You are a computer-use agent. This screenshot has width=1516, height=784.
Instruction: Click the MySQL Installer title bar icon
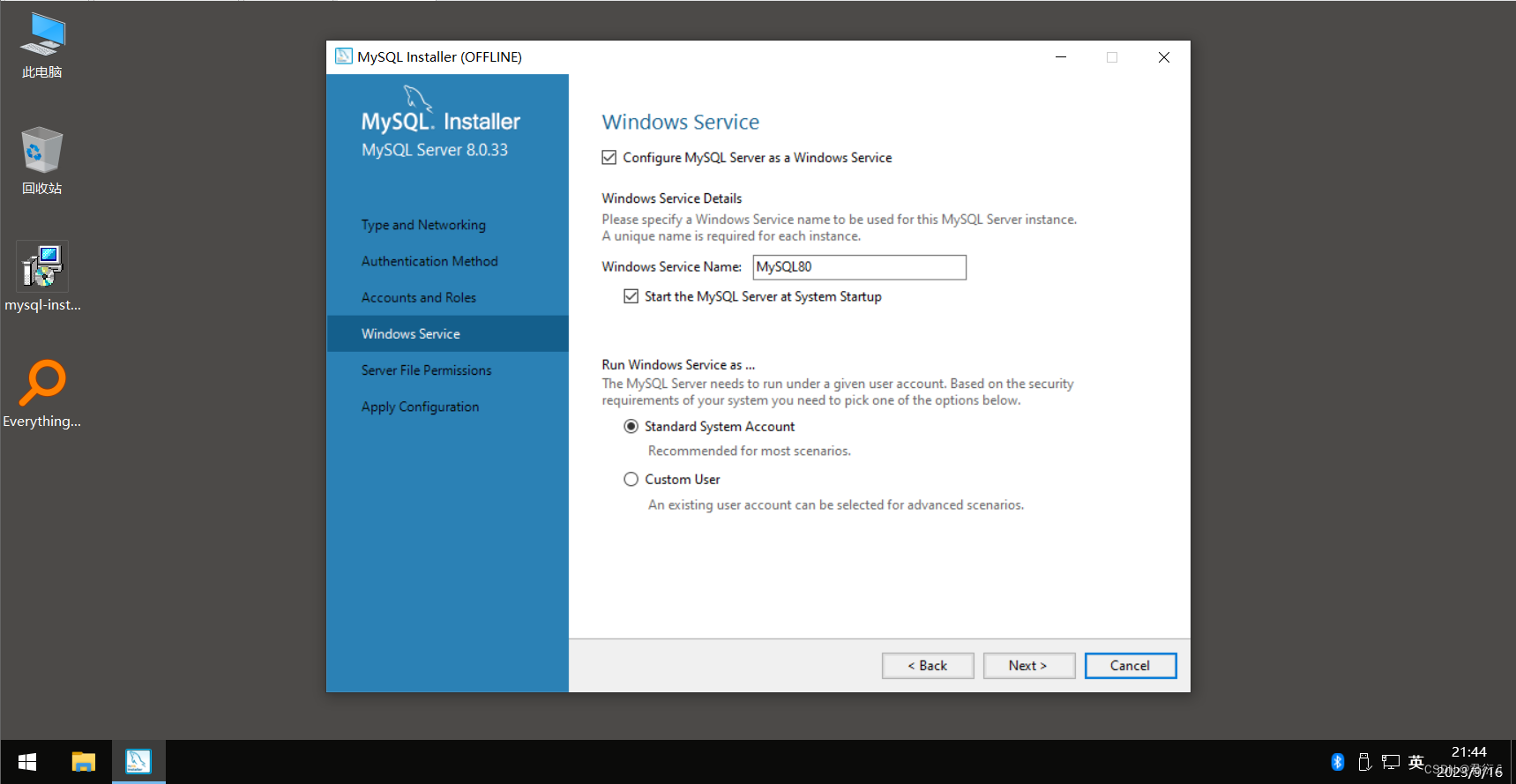click(x=344, y=56)
